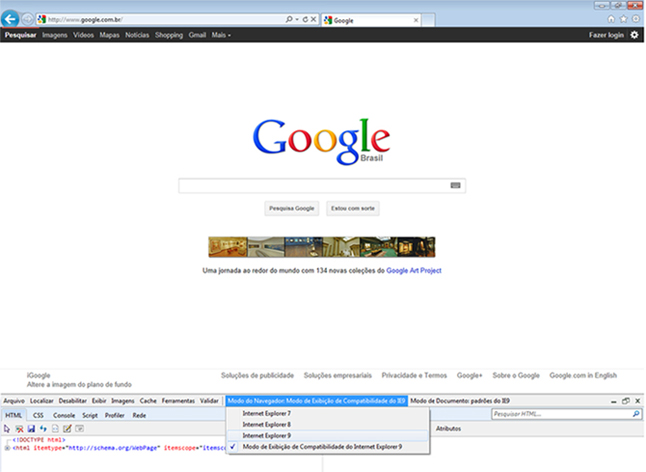The height and width of the screenshot is (472, 646).
Task: Toggle the edit pencil icon in developer toolbar
Action: 67,429
